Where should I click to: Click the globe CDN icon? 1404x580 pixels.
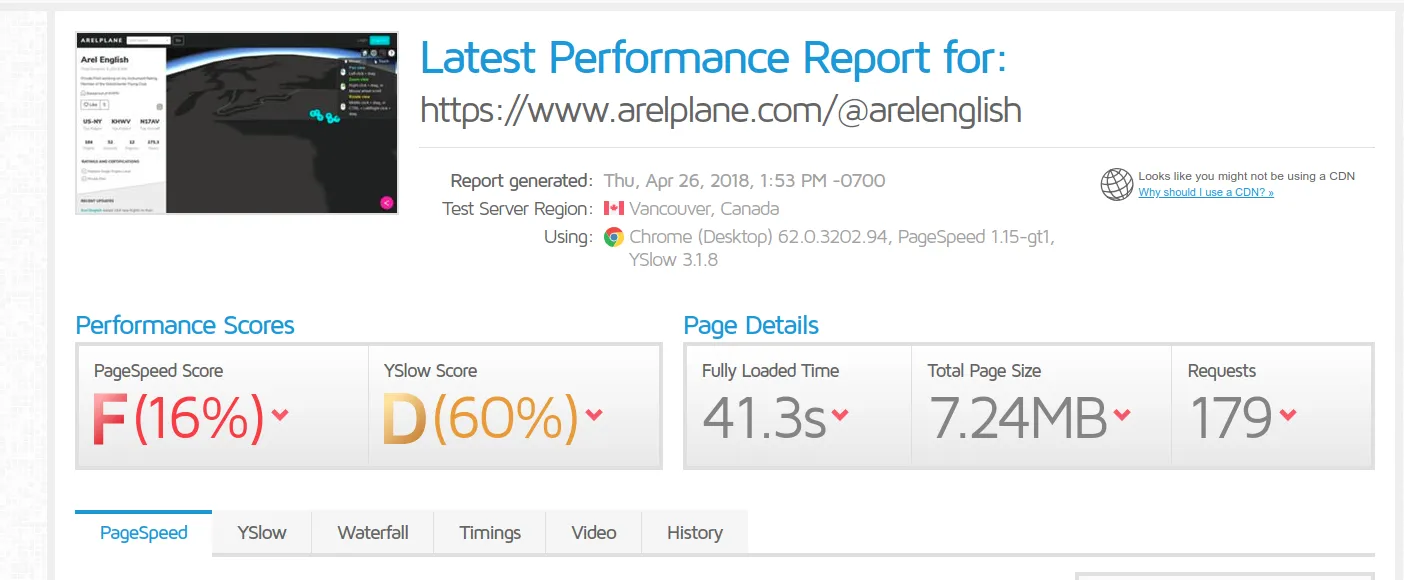coord(1116,184)
